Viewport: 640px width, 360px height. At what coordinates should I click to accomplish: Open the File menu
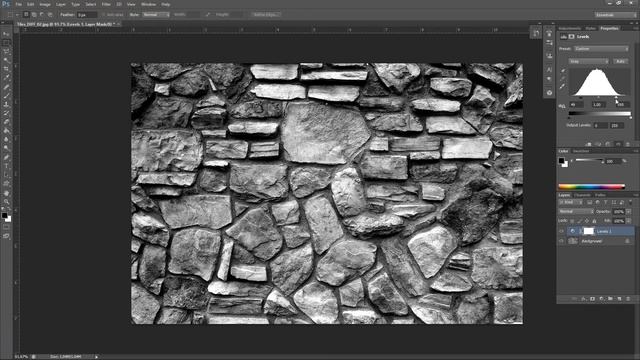coord(19,4)
